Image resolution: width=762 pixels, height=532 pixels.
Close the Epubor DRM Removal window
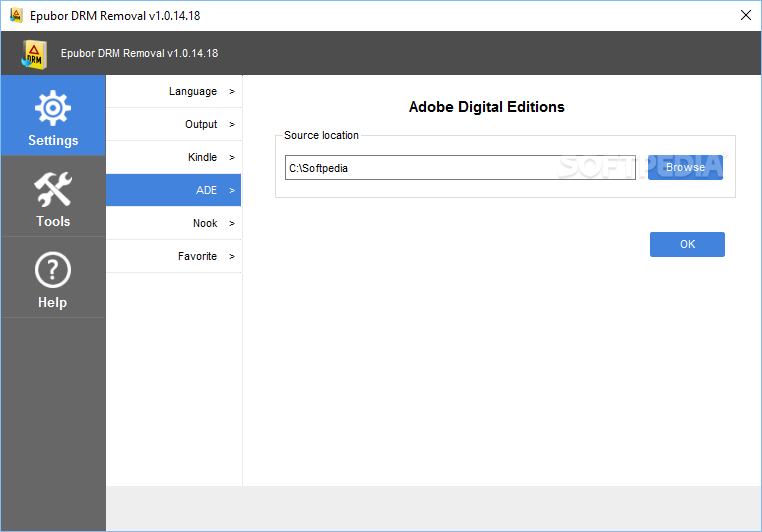[746, 15]
